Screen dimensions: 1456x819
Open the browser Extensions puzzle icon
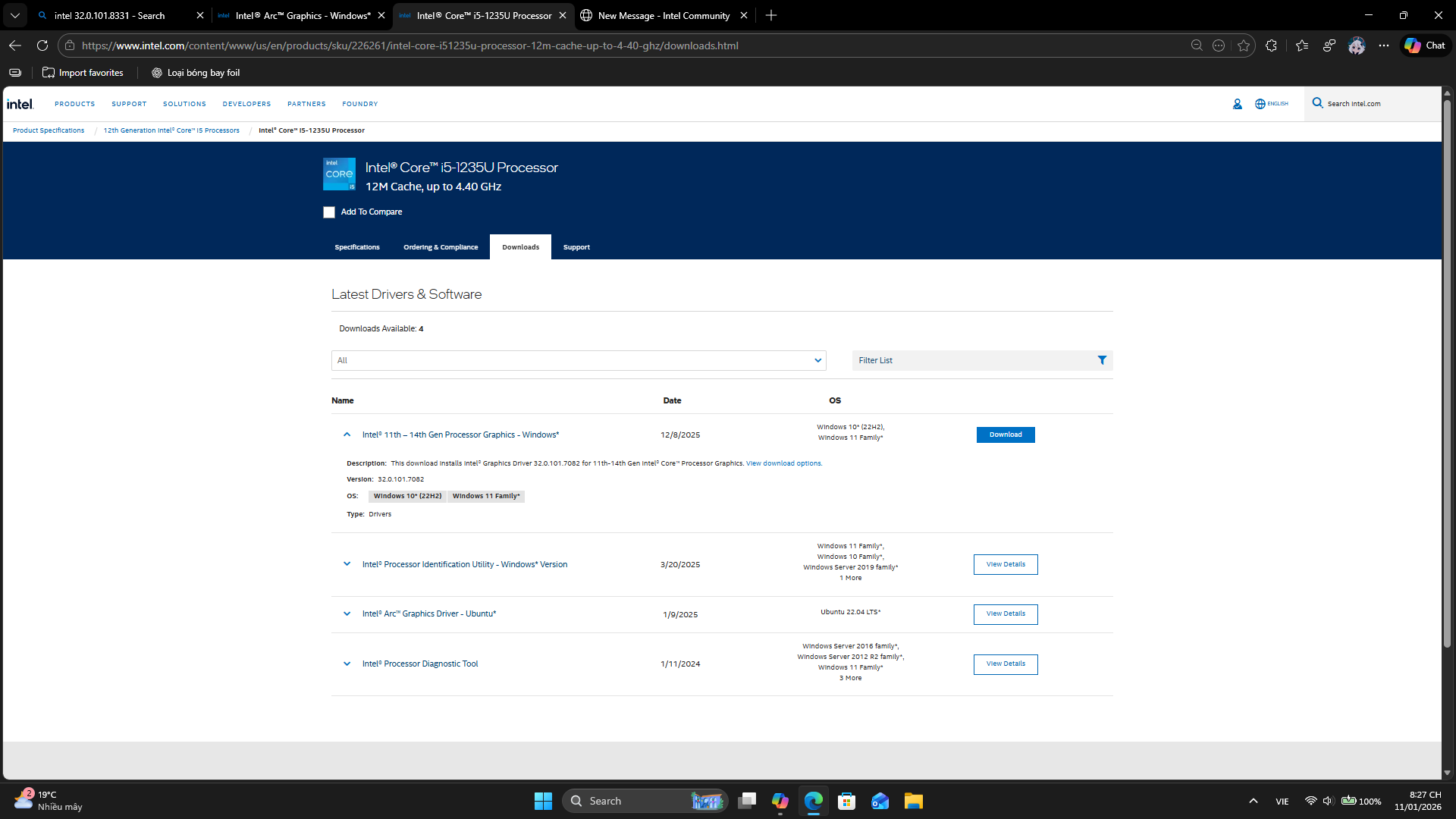click(x=1272, y=45)
